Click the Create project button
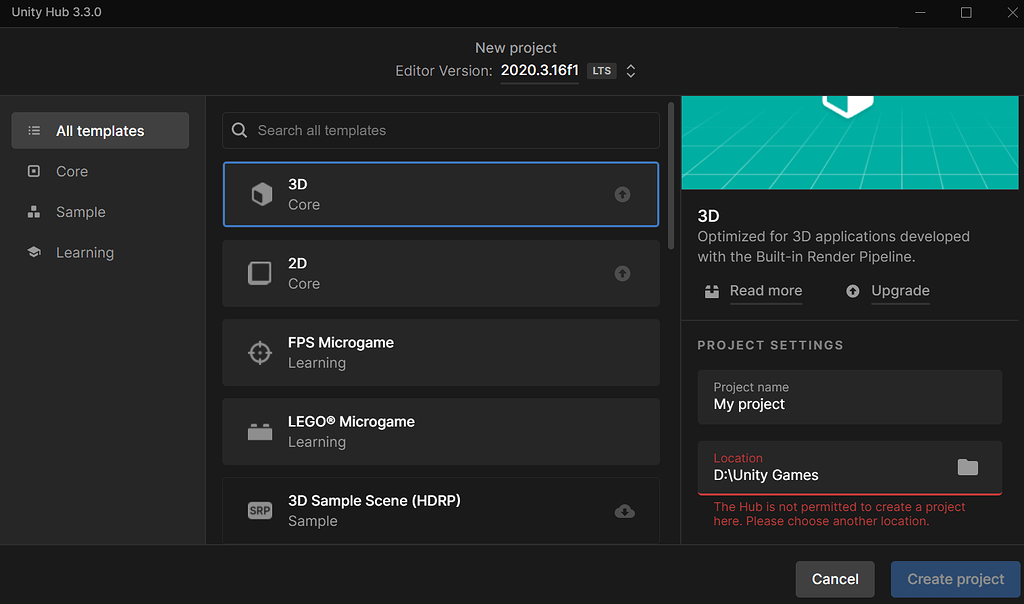This screenshot has height=604, width=1024. click(x=954, y=579)
